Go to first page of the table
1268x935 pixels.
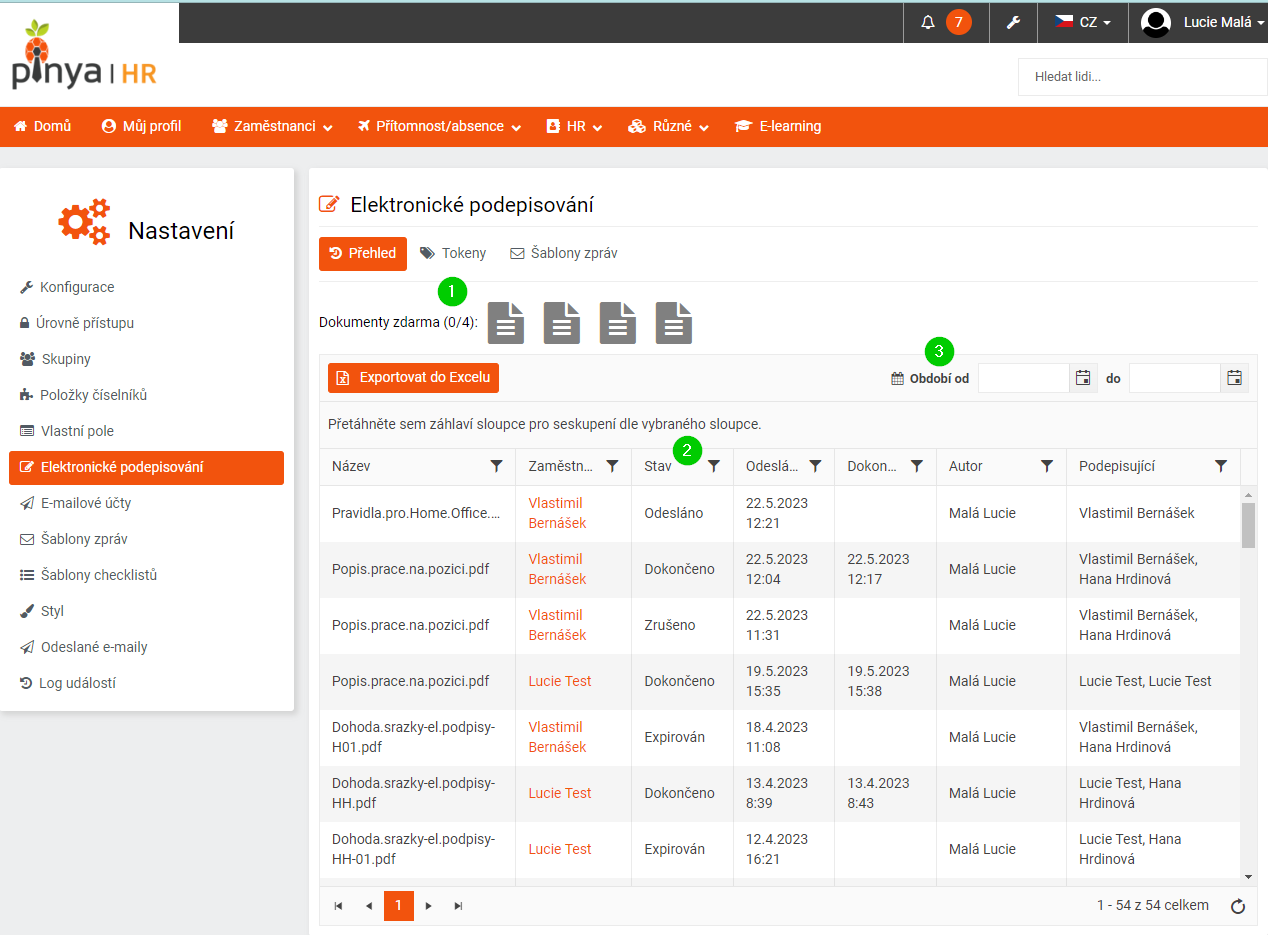coord(339,906)
